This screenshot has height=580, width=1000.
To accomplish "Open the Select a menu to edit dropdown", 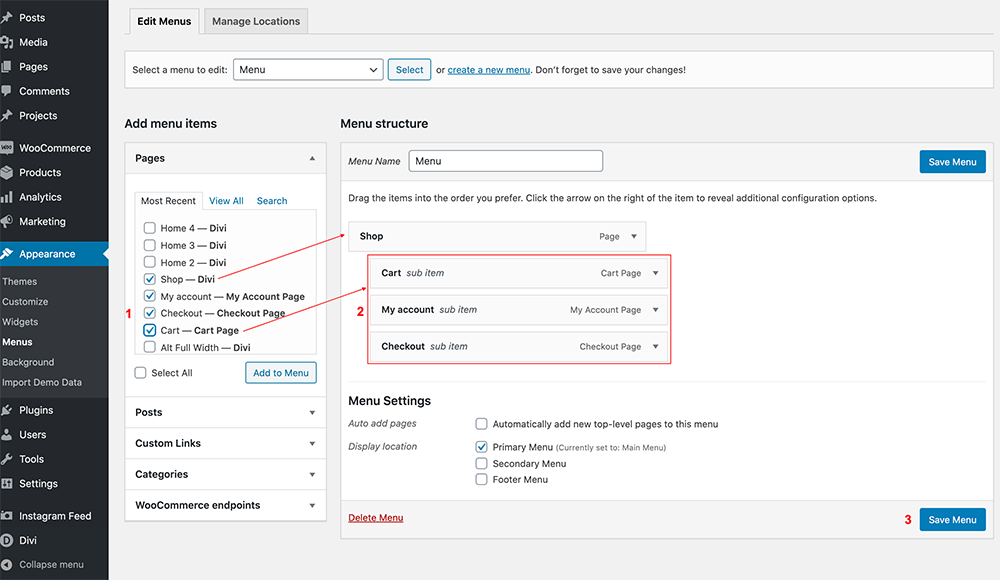I will pyautogui.click(x=308, y=70).
